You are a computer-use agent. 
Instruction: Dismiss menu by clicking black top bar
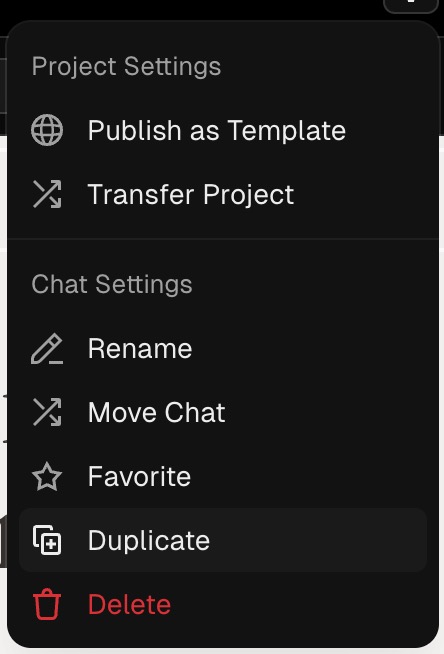point(188,8)
